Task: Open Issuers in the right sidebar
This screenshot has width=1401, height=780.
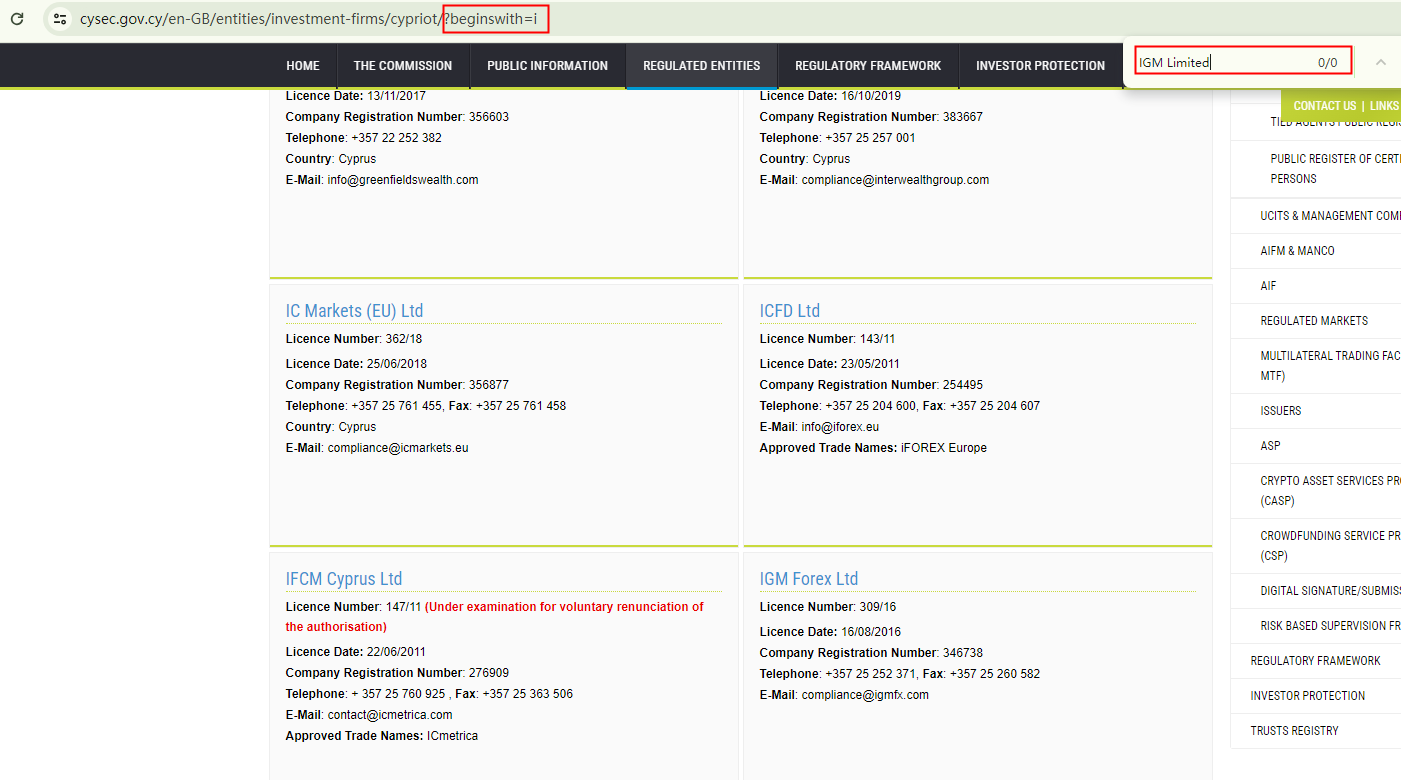Action: click(1280, 411)
